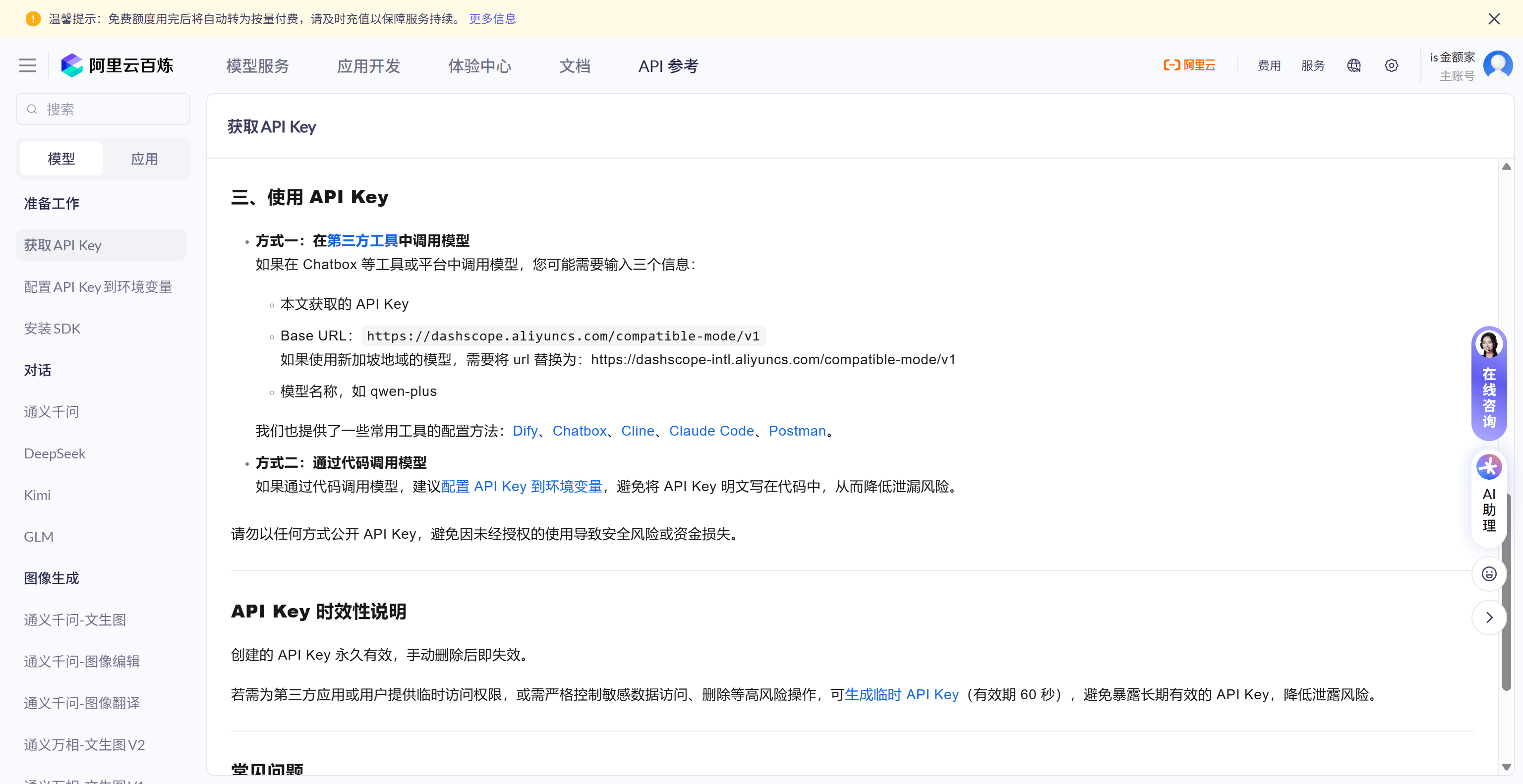Click the sidebar 搜索 input field
This screenshot has width=1523, height=784.
click(x=104, y=110)
